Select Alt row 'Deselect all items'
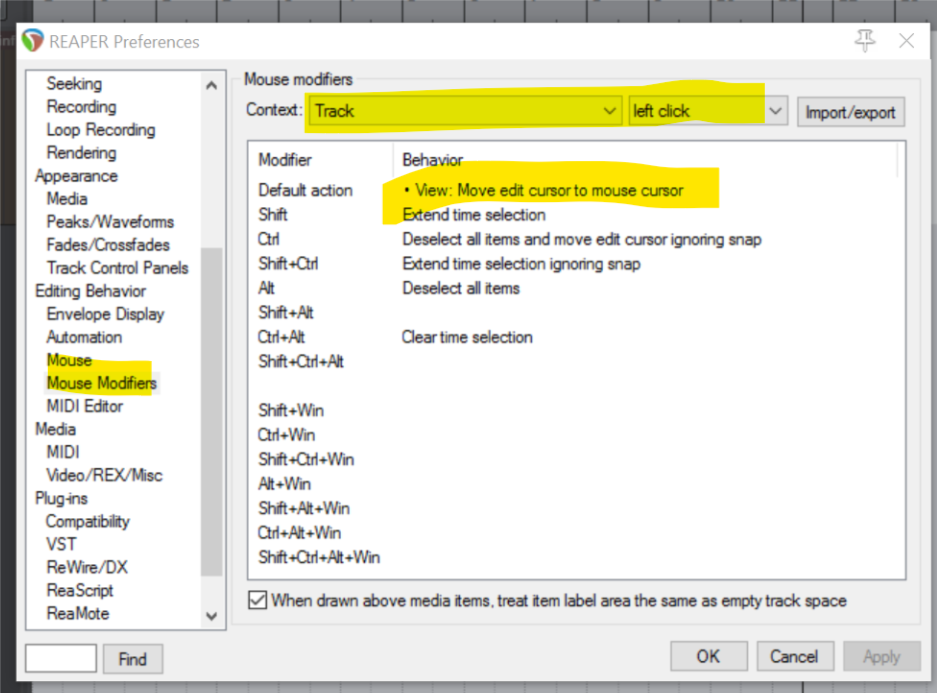Viewport: 937px width, 693px height. coord(461,288)
